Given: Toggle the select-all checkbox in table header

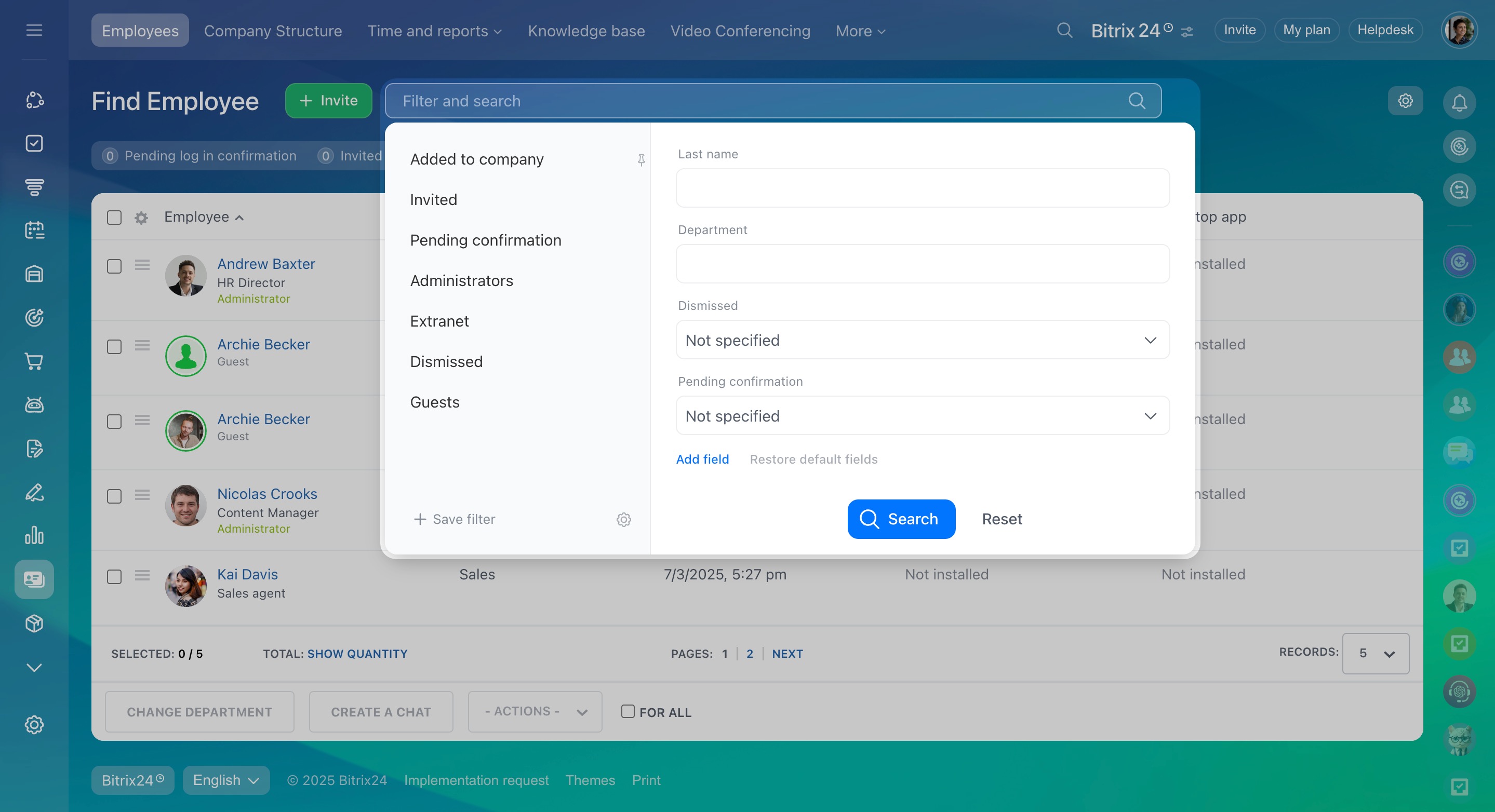Looking at the screenshot, I should 114,218.
